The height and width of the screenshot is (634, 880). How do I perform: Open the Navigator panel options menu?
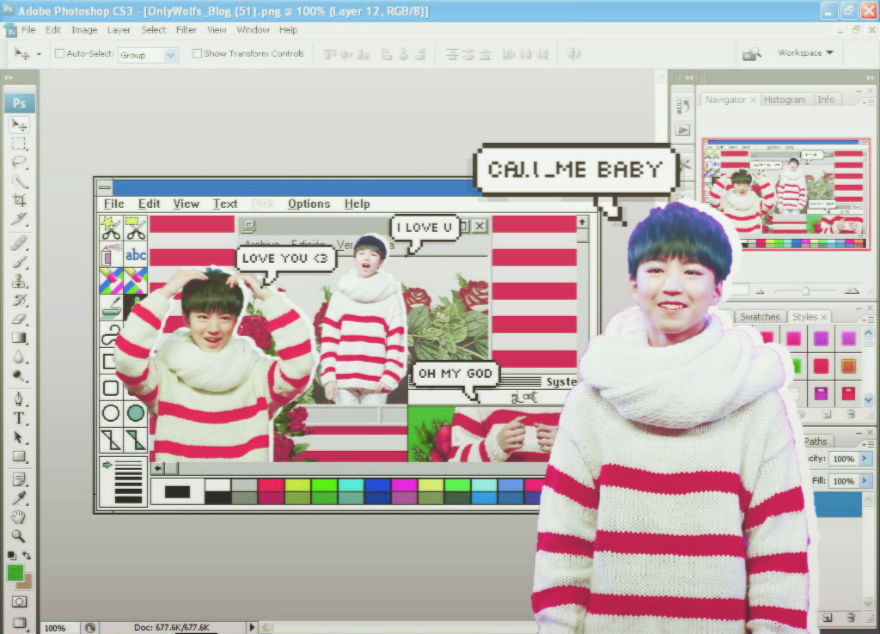(x=867, y=102)
